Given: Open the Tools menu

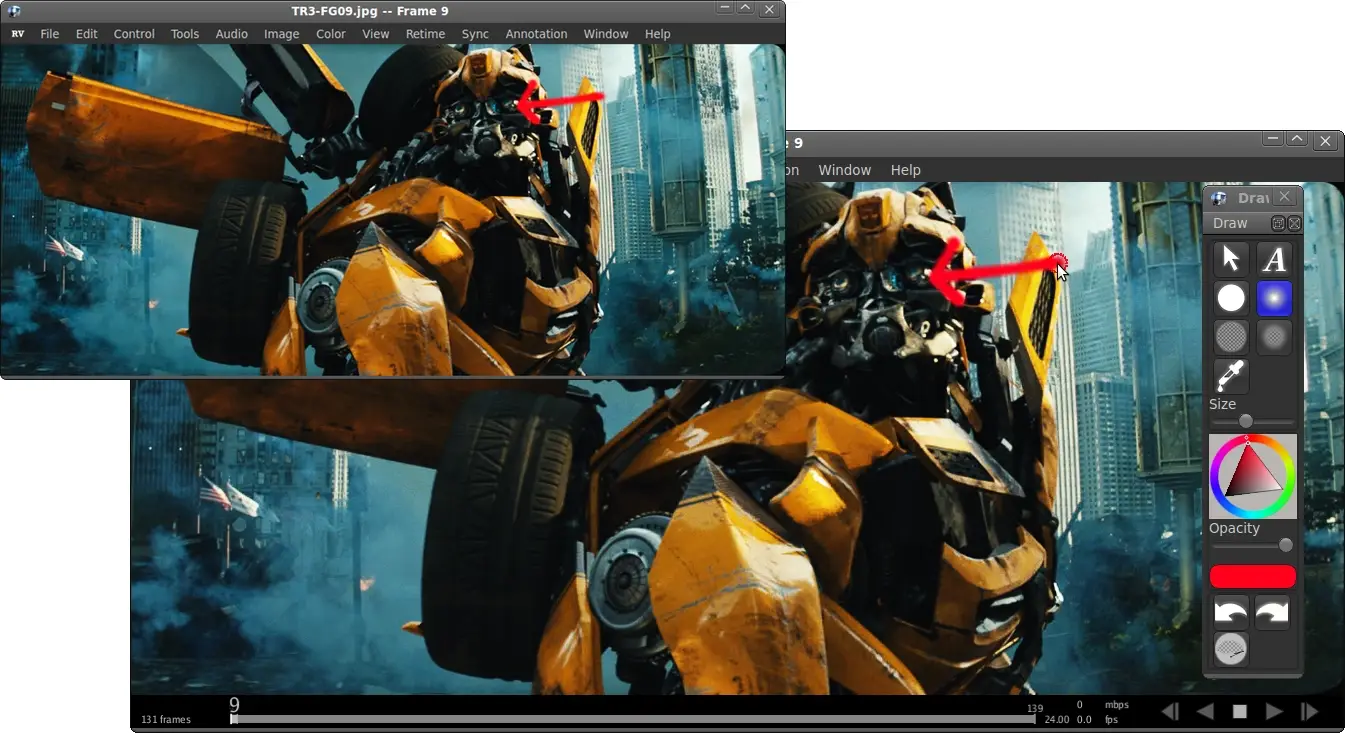Looking at the screenshot, I should click(x=185, y=34).
